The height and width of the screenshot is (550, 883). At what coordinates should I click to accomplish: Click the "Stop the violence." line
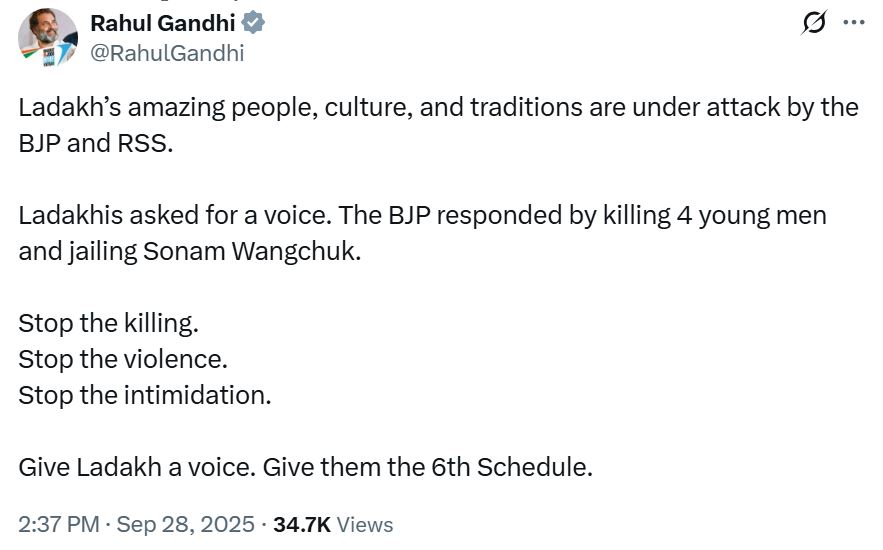121,358
